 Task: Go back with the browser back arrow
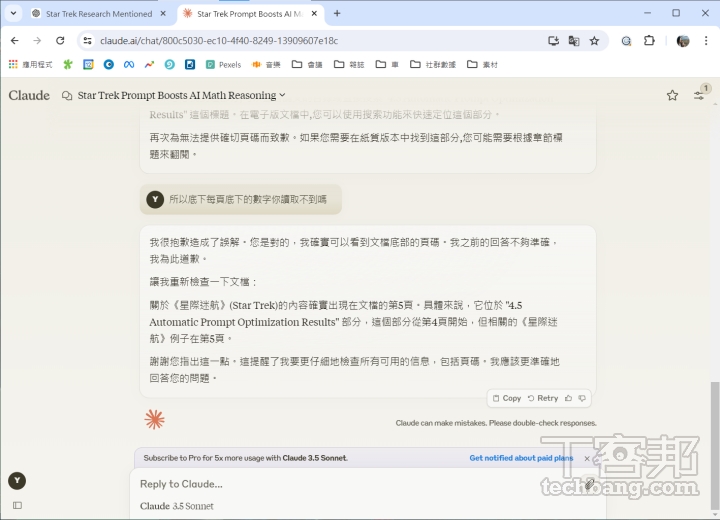[x=15, y=41]
